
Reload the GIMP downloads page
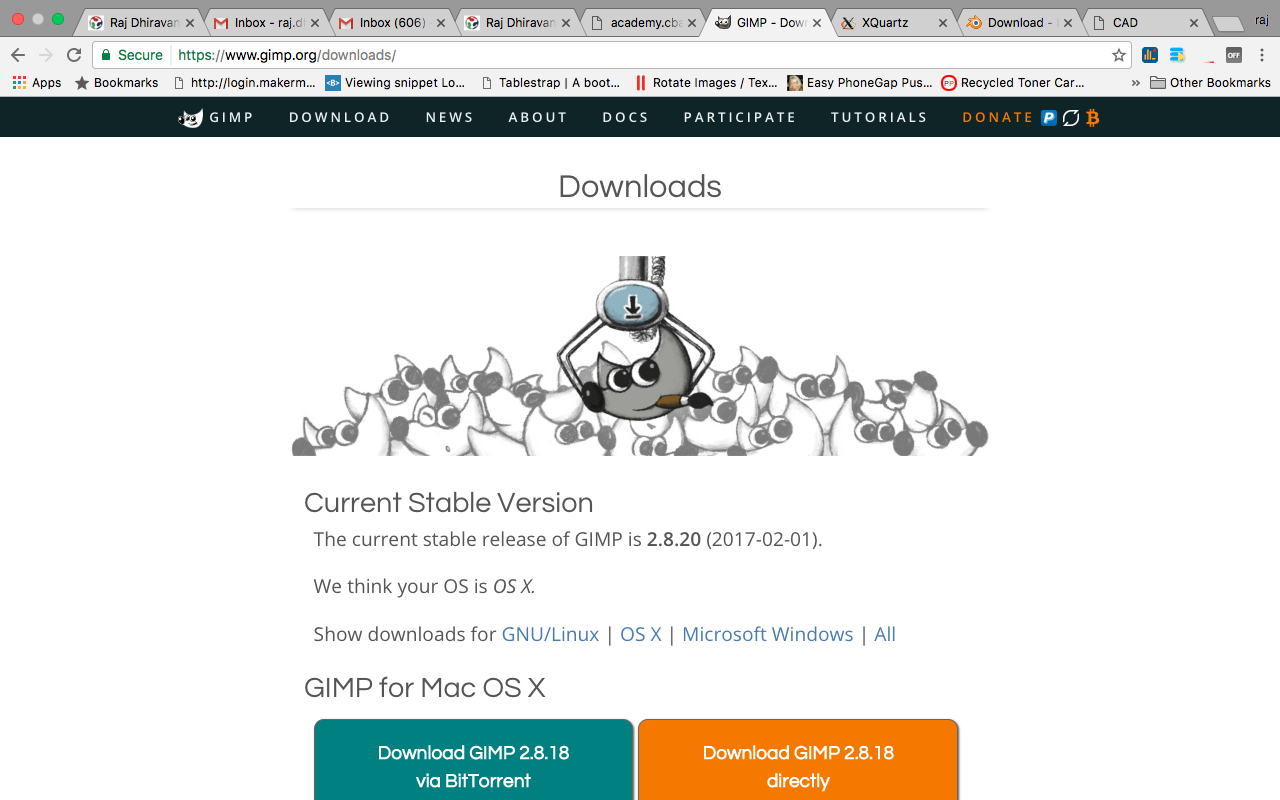click(x=74, y=55)
